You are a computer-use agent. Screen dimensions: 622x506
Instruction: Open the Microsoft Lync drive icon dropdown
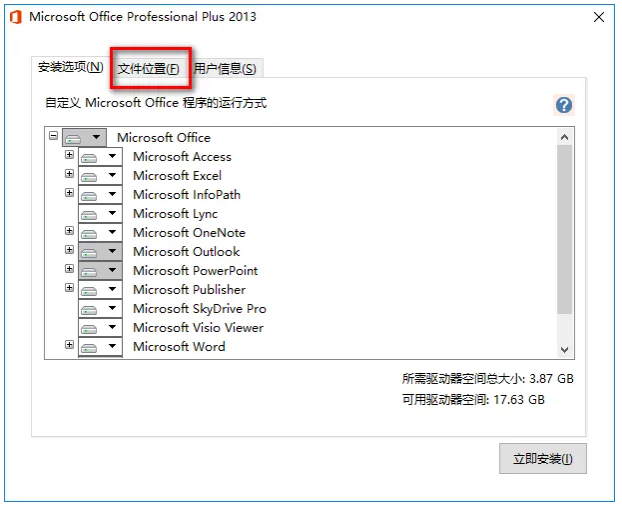pos(99,214)
